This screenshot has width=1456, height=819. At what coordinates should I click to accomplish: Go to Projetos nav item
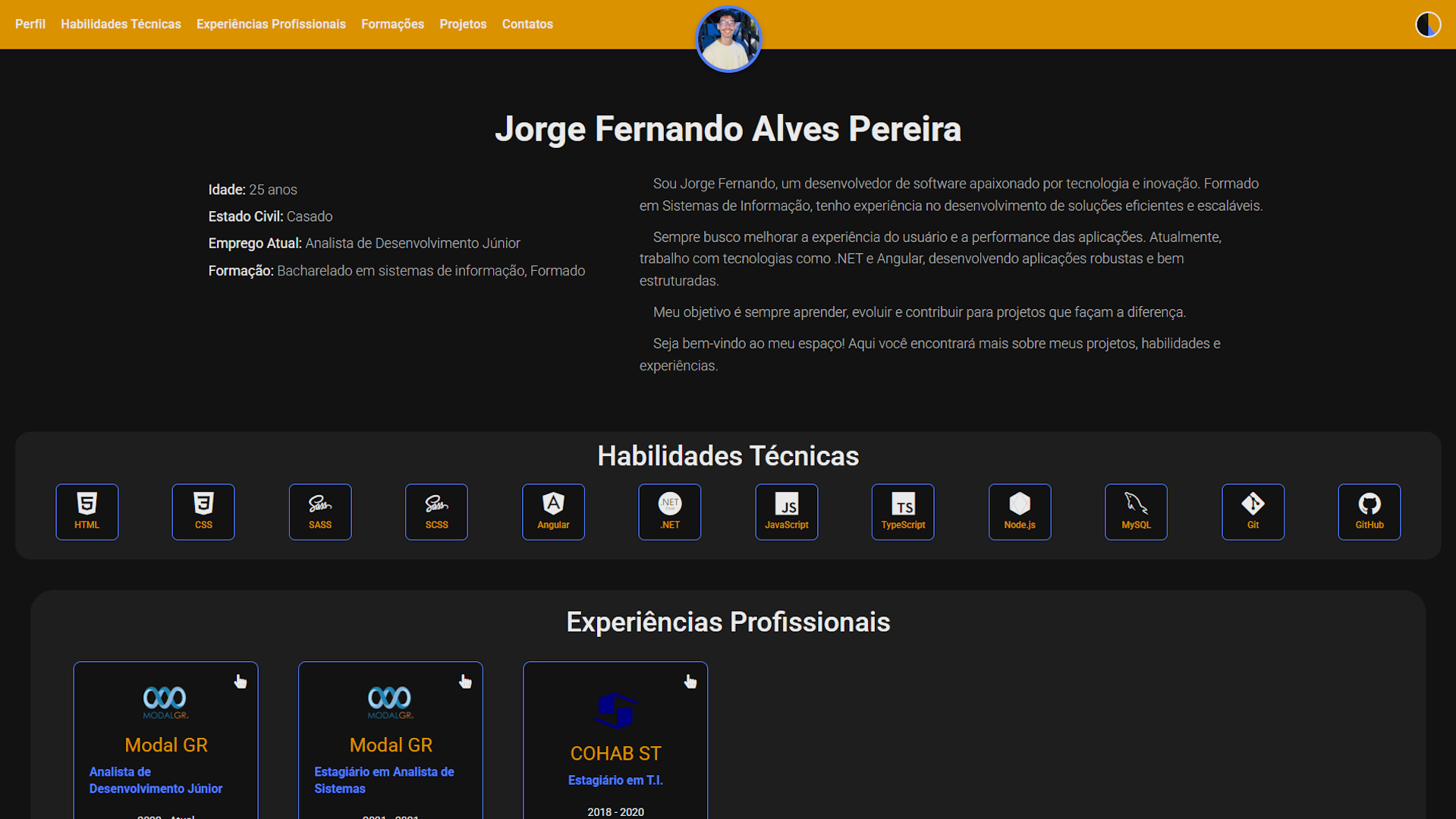pyautogui.click(x=463, y=24)
